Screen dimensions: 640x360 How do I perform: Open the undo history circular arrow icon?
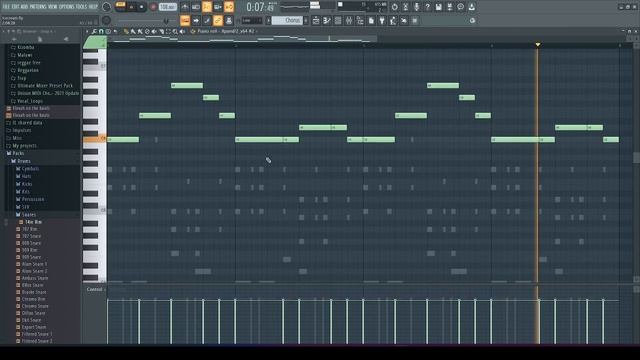click(394, 7)
